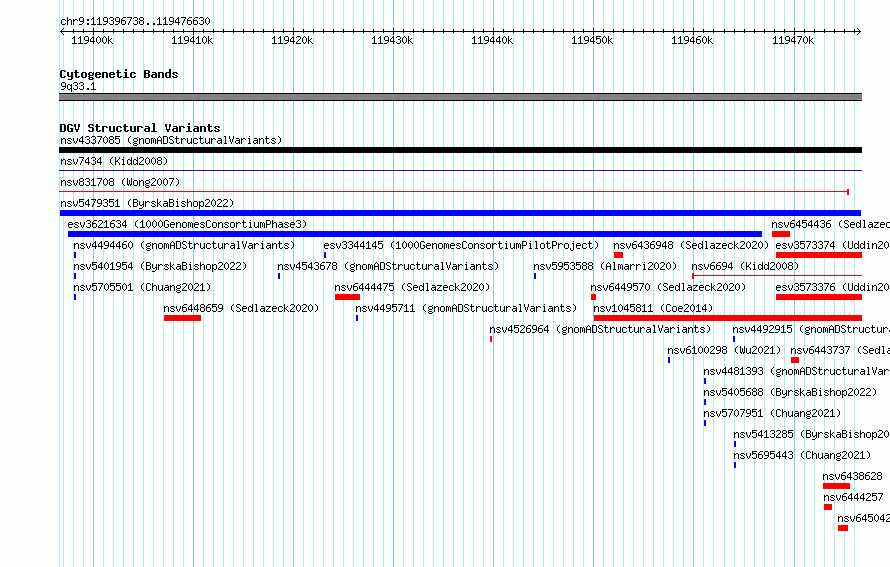Click the red nsv6444475 variant bar
Image resolution: width=890 pixels, height=567 pixels.
click(x=347, y=297)
